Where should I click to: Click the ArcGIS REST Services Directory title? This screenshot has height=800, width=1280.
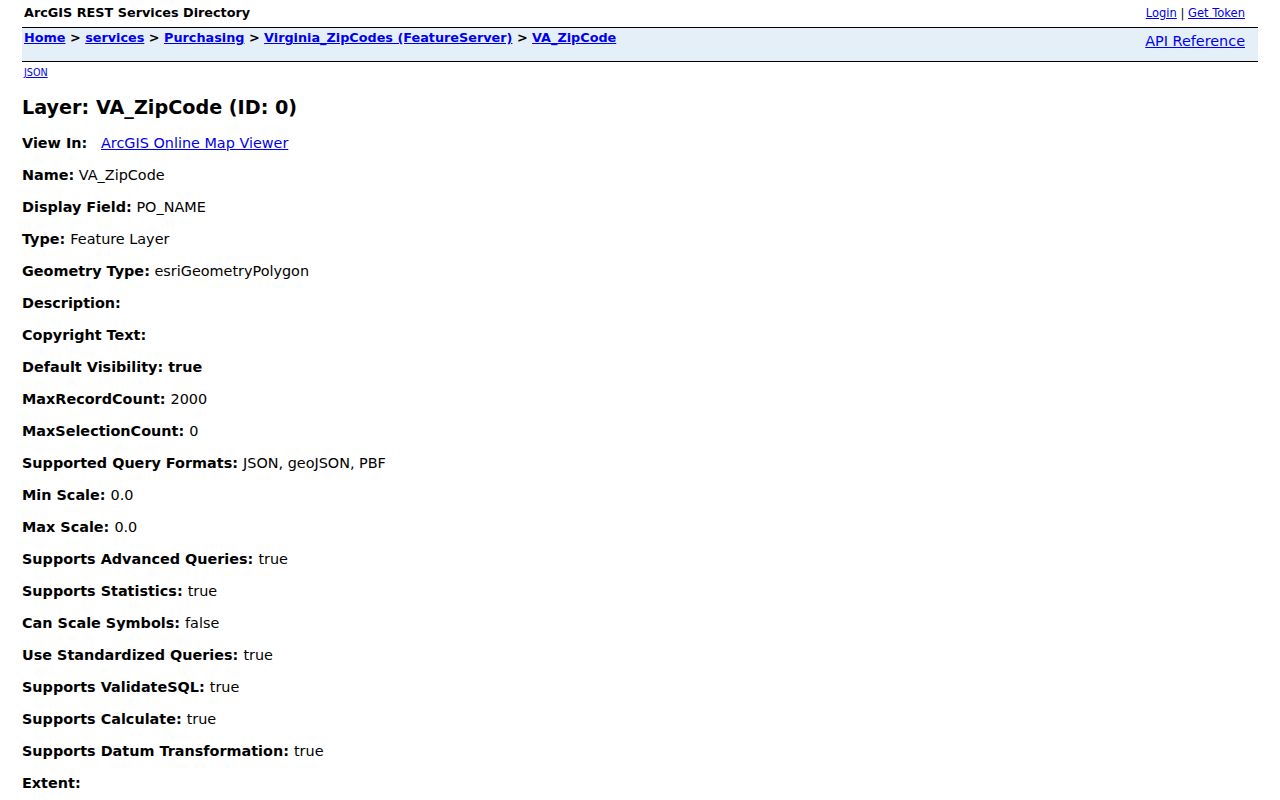(x=137, y=13)
